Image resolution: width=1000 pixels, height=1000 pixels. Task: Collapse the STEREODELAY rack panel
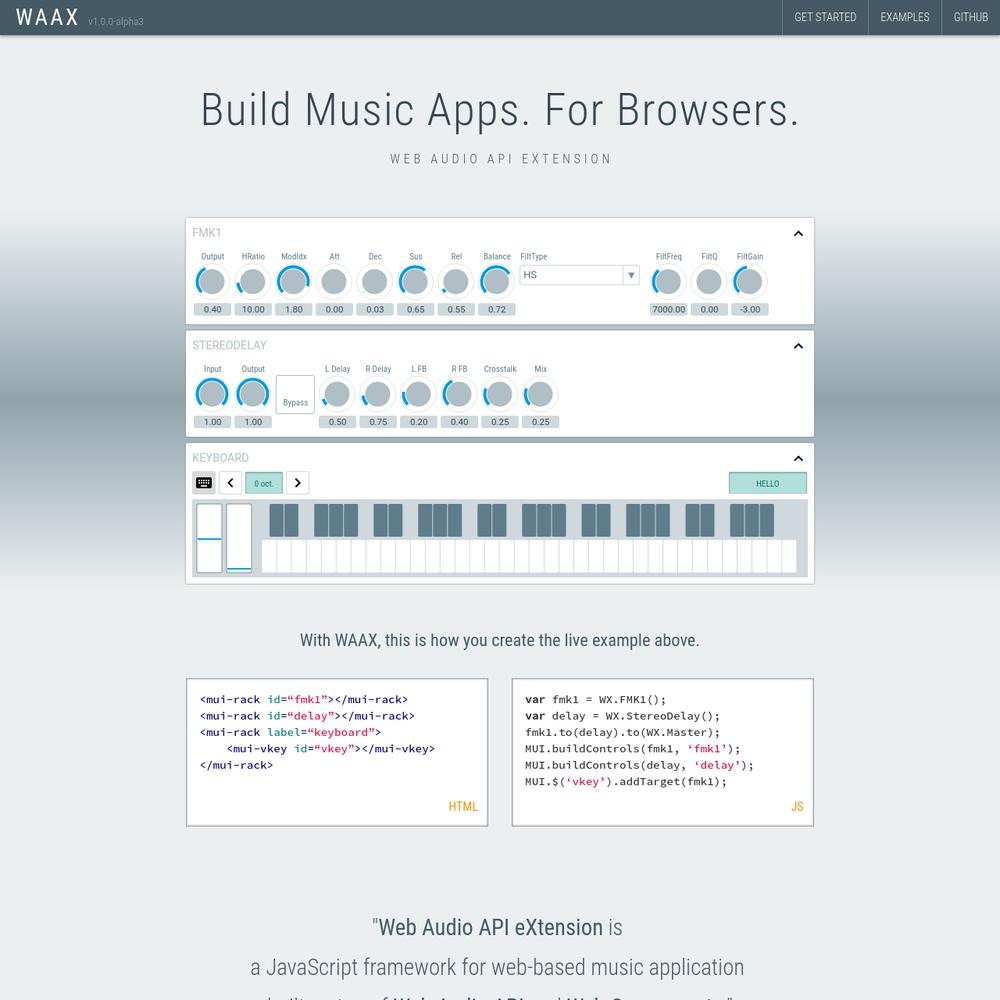coord(798,346)
